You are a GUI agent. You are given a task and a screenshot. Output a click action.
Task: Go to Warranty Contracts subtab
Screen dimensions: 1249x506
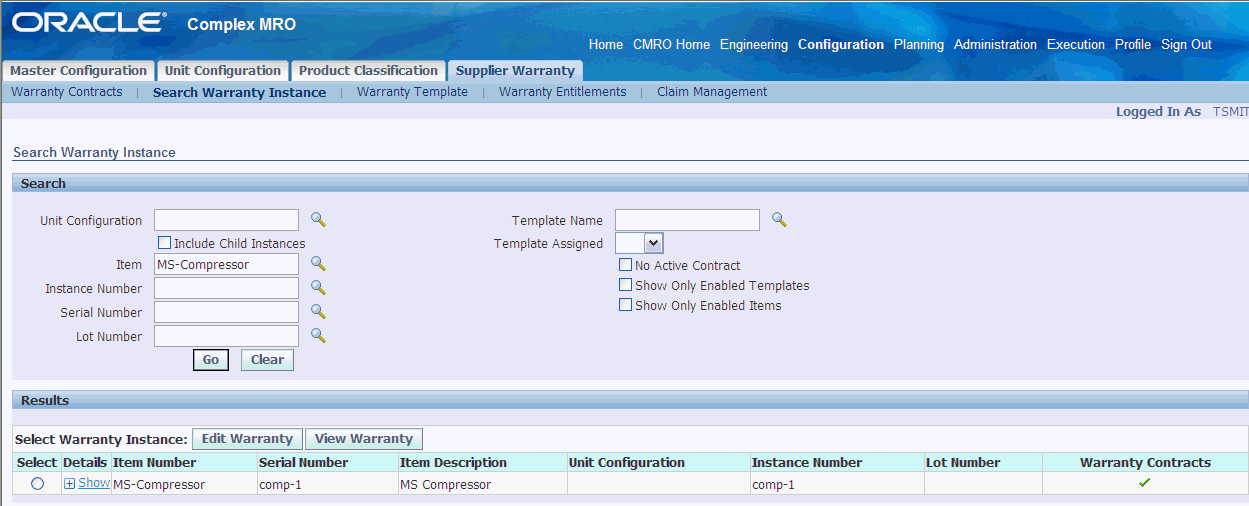pos(67,92)
